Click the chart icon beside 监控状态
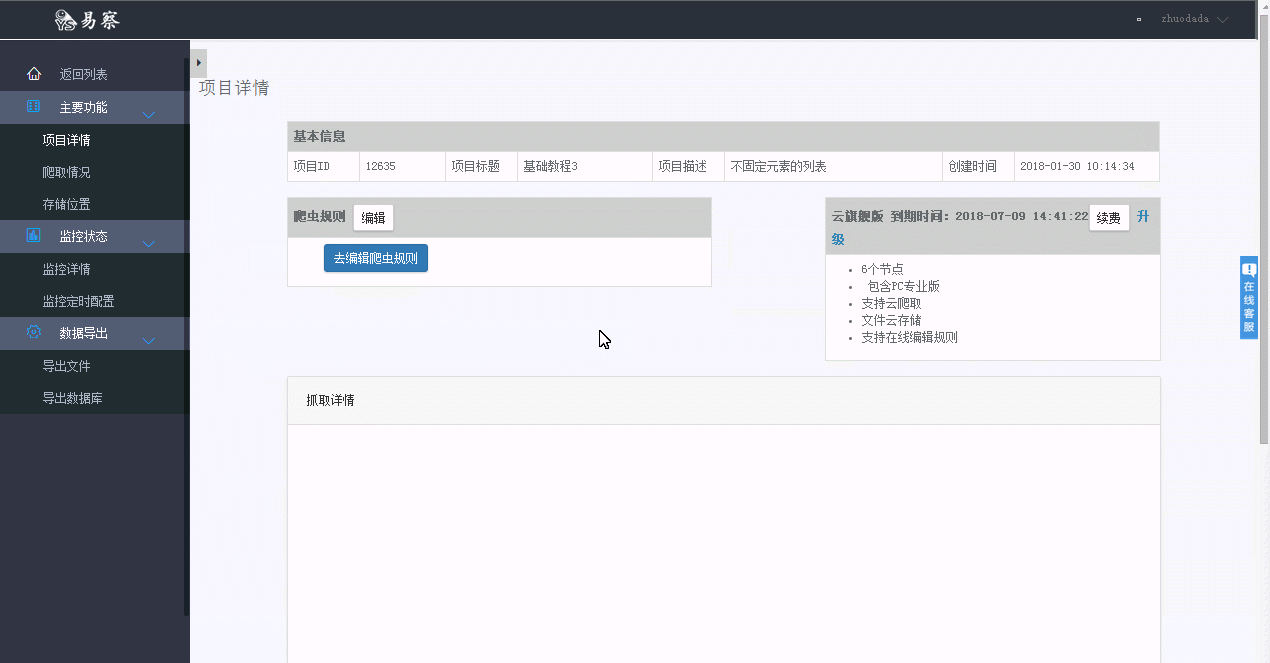1270x663 pixels. (34, 235)
